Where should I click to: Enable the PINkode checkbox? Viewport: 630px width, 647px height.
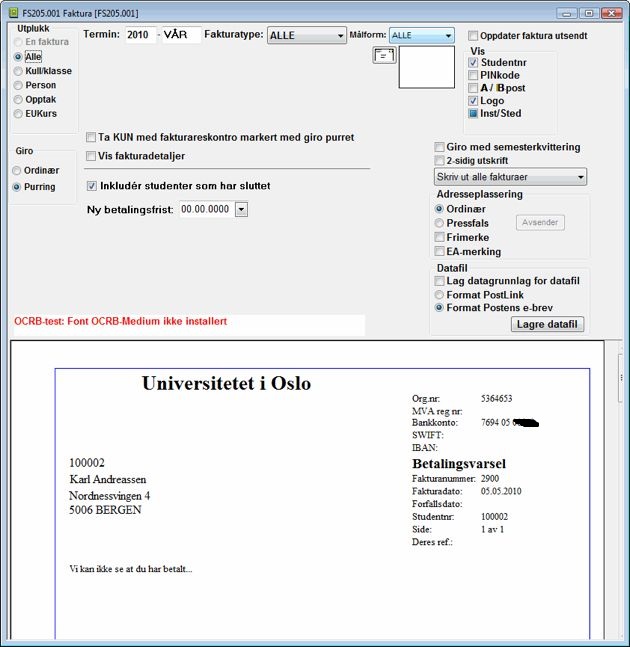(473, 76)
